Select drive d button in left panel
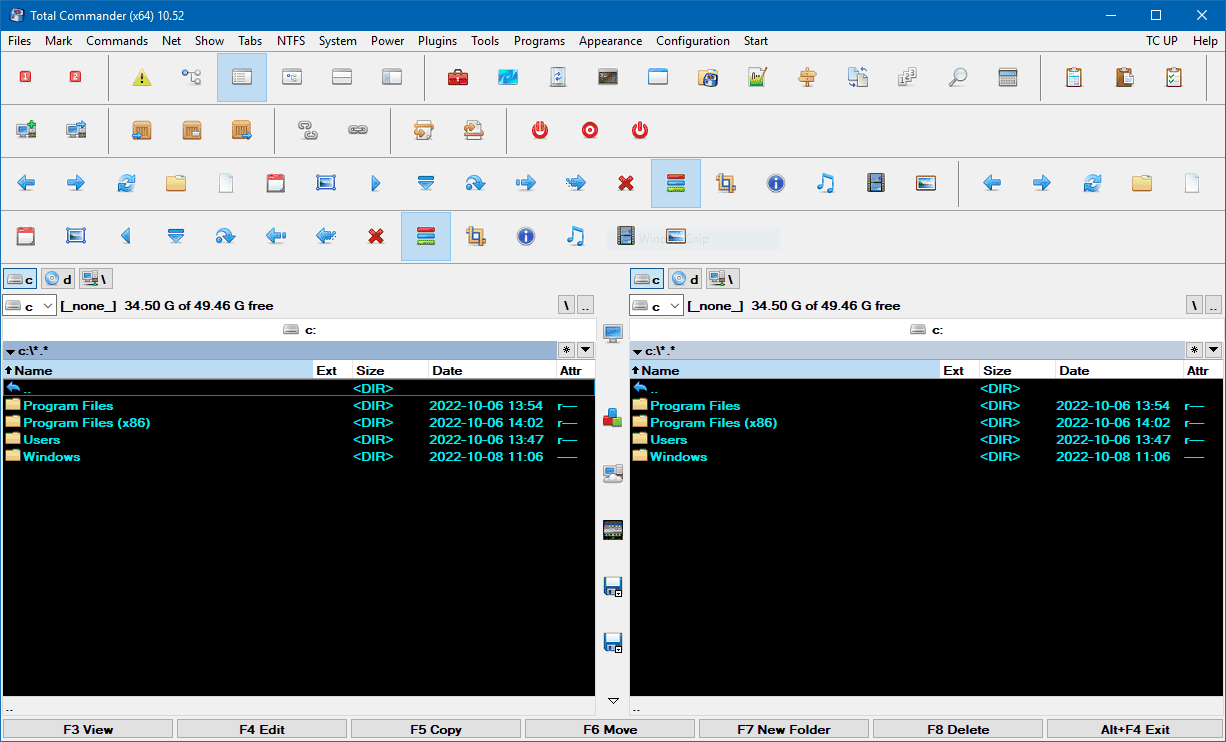 point(59,279)
